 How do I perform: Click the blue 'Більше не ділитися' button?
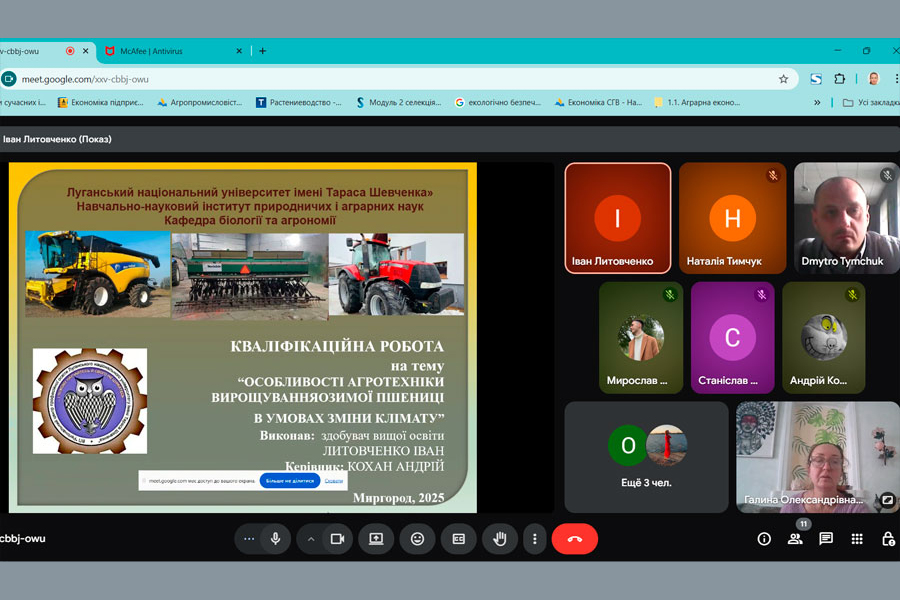point(289,481)
